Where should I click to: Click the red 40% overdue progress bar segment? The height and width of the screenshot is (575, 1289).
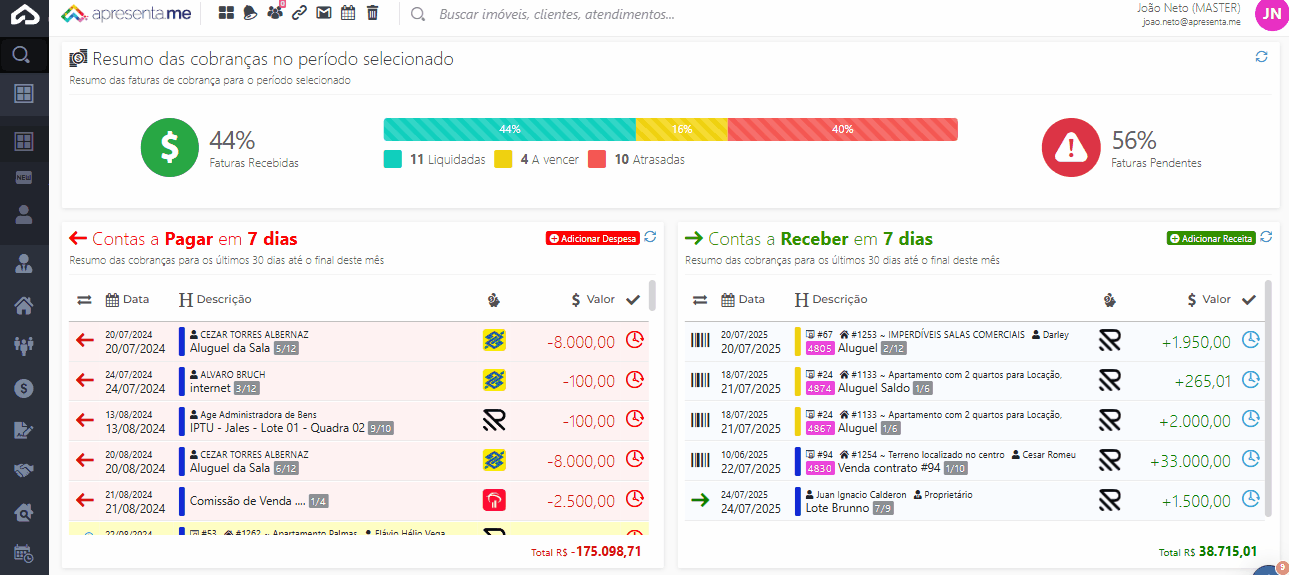click(842, 129)
